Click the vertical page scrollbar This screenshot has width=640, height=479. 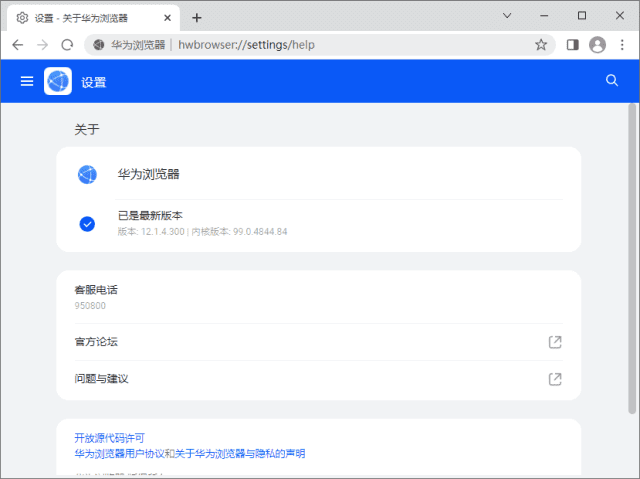[632, 260]
